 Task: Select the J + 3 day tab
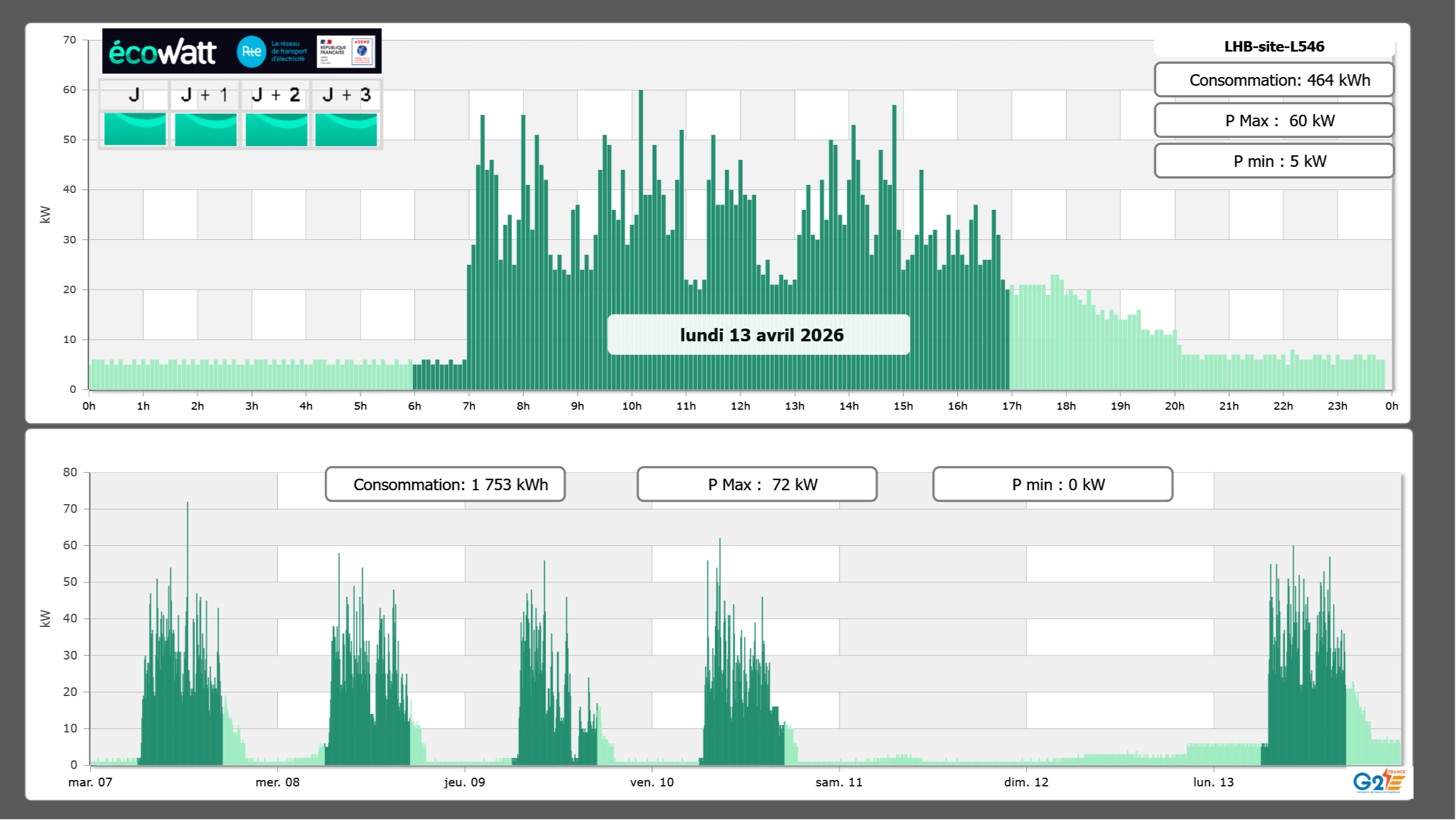(346, 95)
